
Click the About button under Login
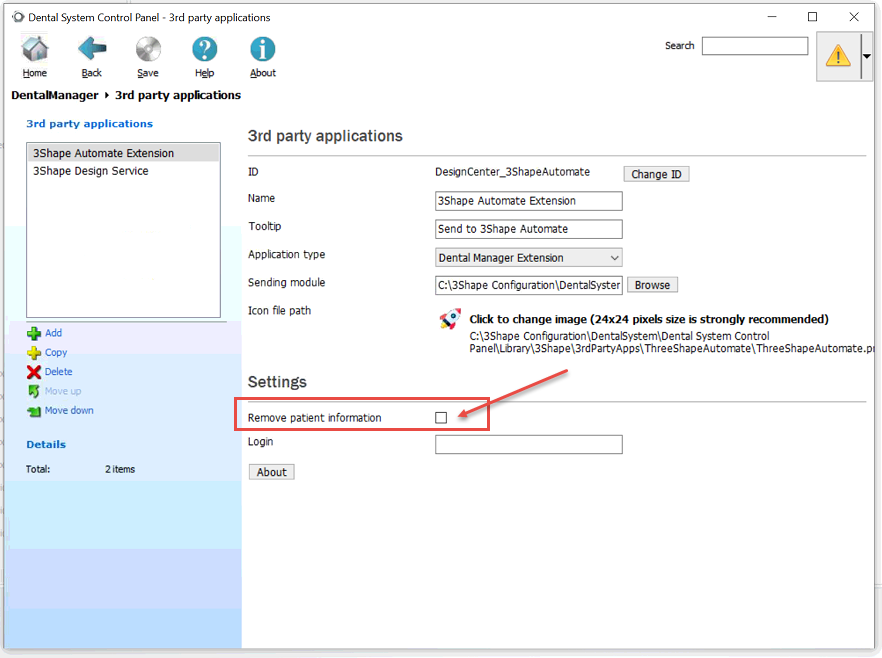(271, 472)
